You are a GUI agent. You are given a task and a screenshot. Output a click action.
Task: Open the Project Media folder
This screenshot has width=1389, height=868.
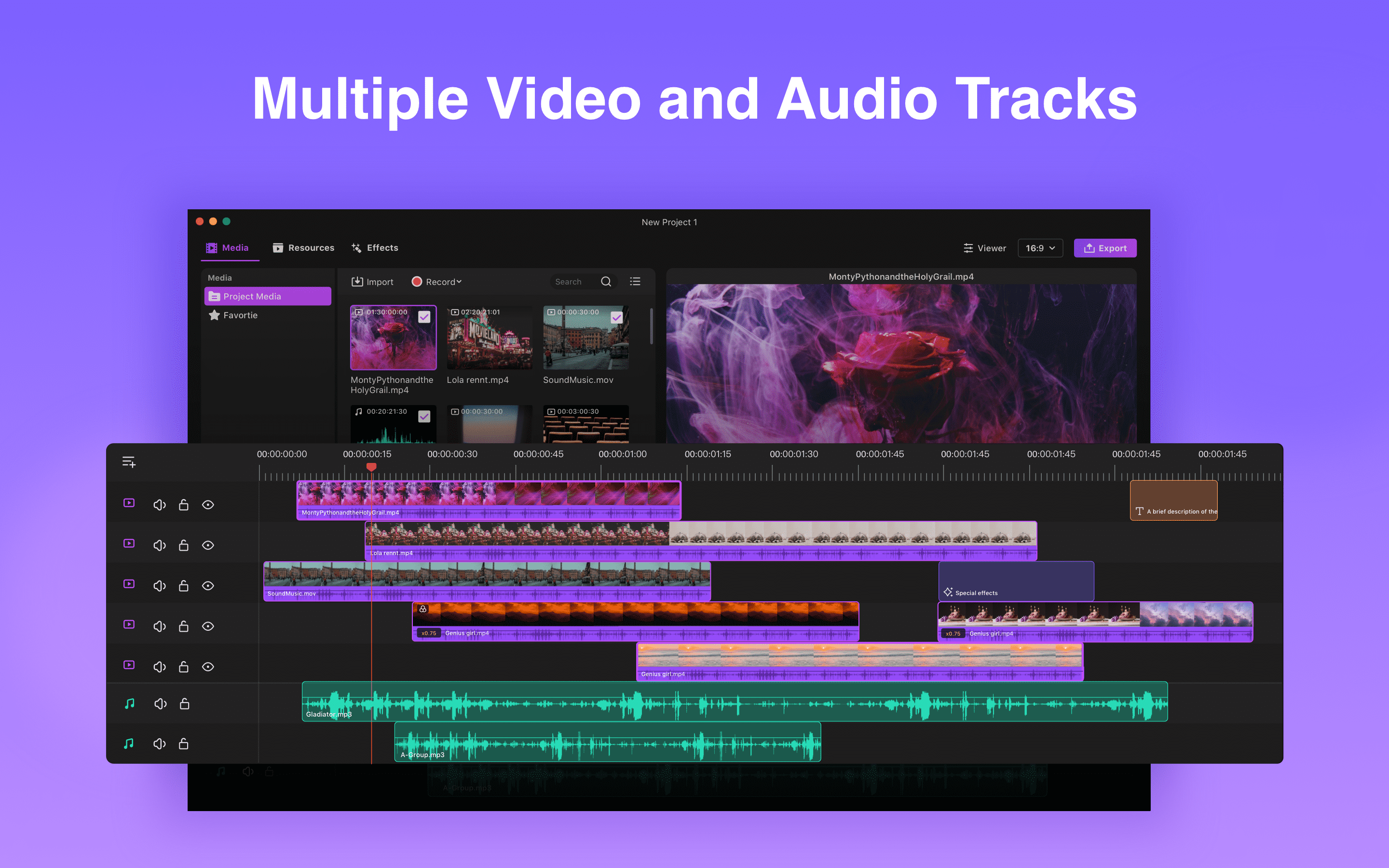253,296
